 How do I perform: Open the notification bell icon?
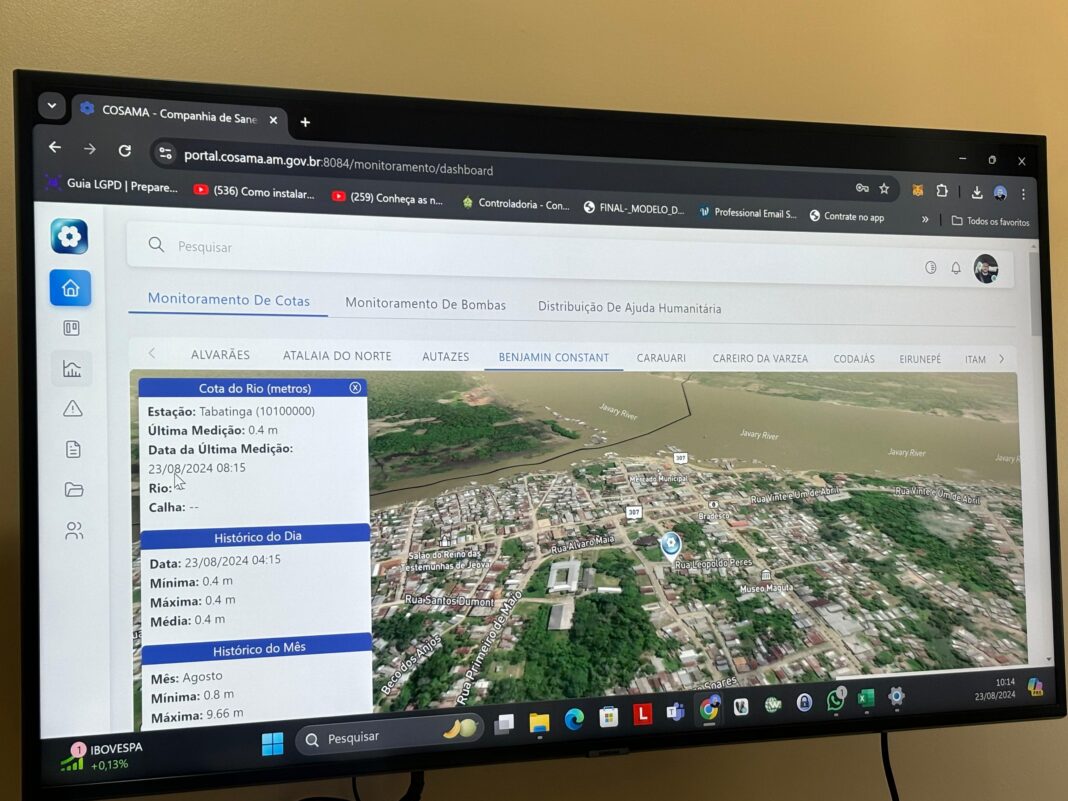pos(956,268)
